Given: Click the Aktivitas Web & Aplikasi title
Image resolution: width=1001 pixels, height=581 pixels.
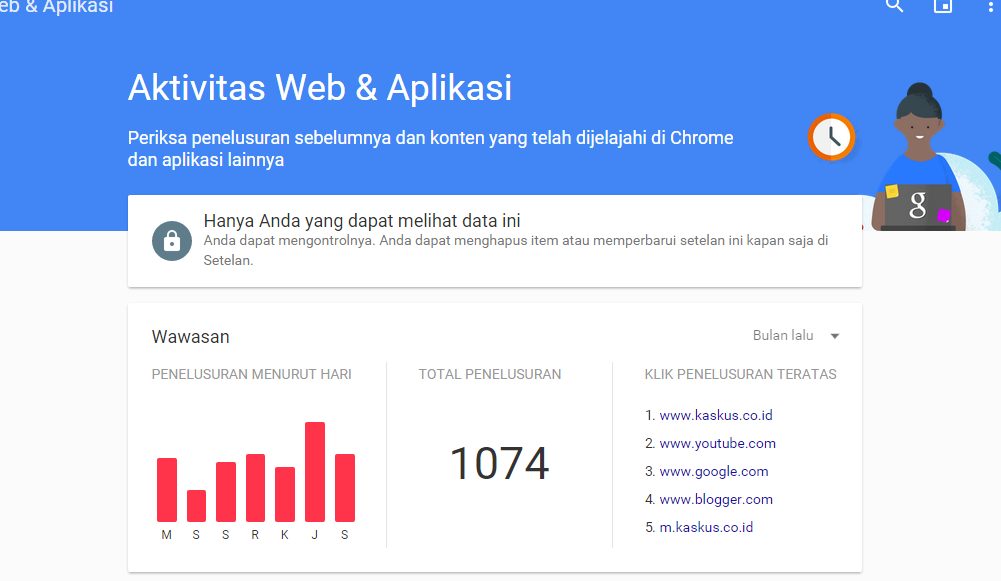Looking at the screenshot, I should click(x=320, y=87).
